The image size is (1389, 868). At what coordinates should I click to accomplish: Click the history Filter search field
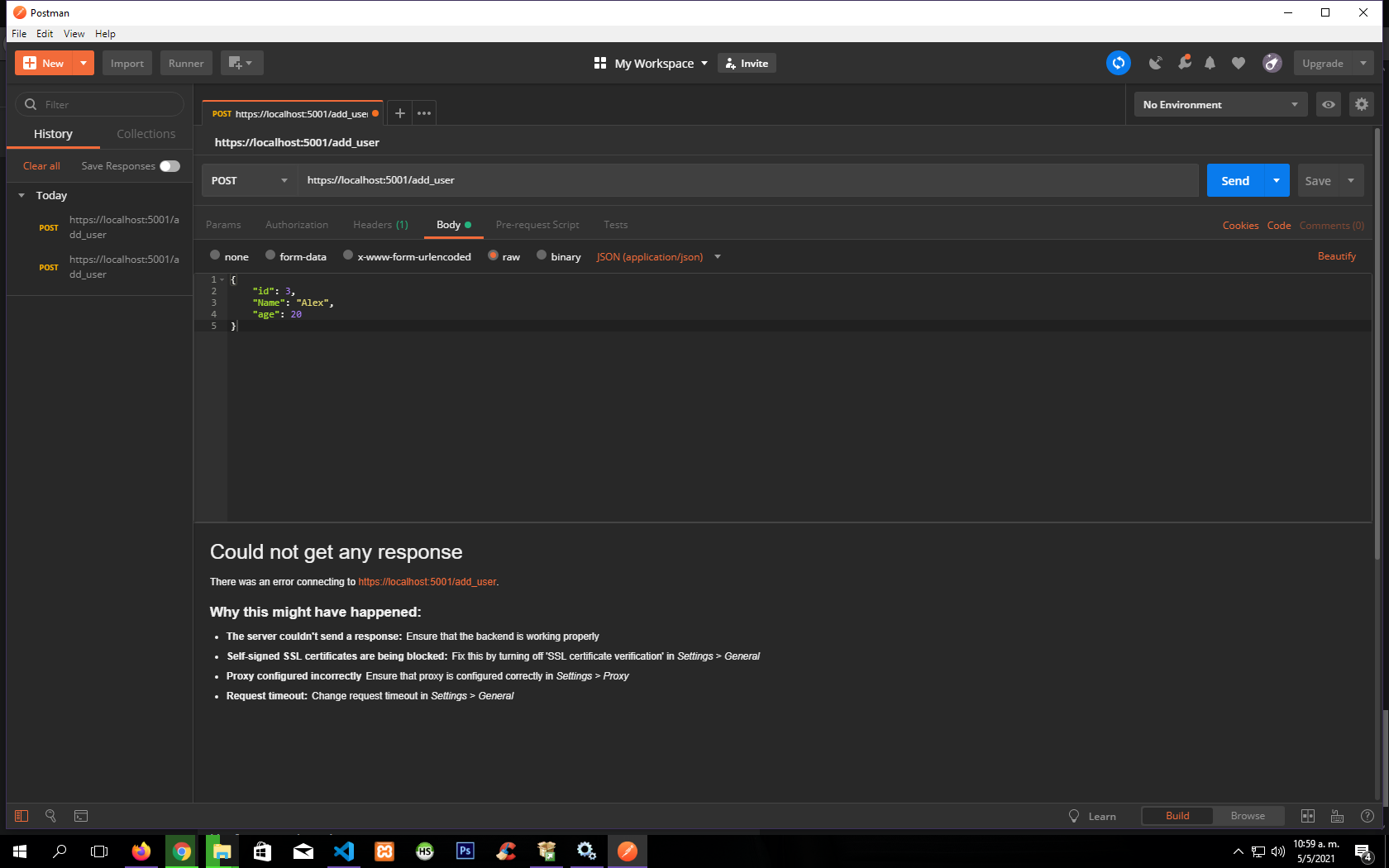(x=99, y=104)
